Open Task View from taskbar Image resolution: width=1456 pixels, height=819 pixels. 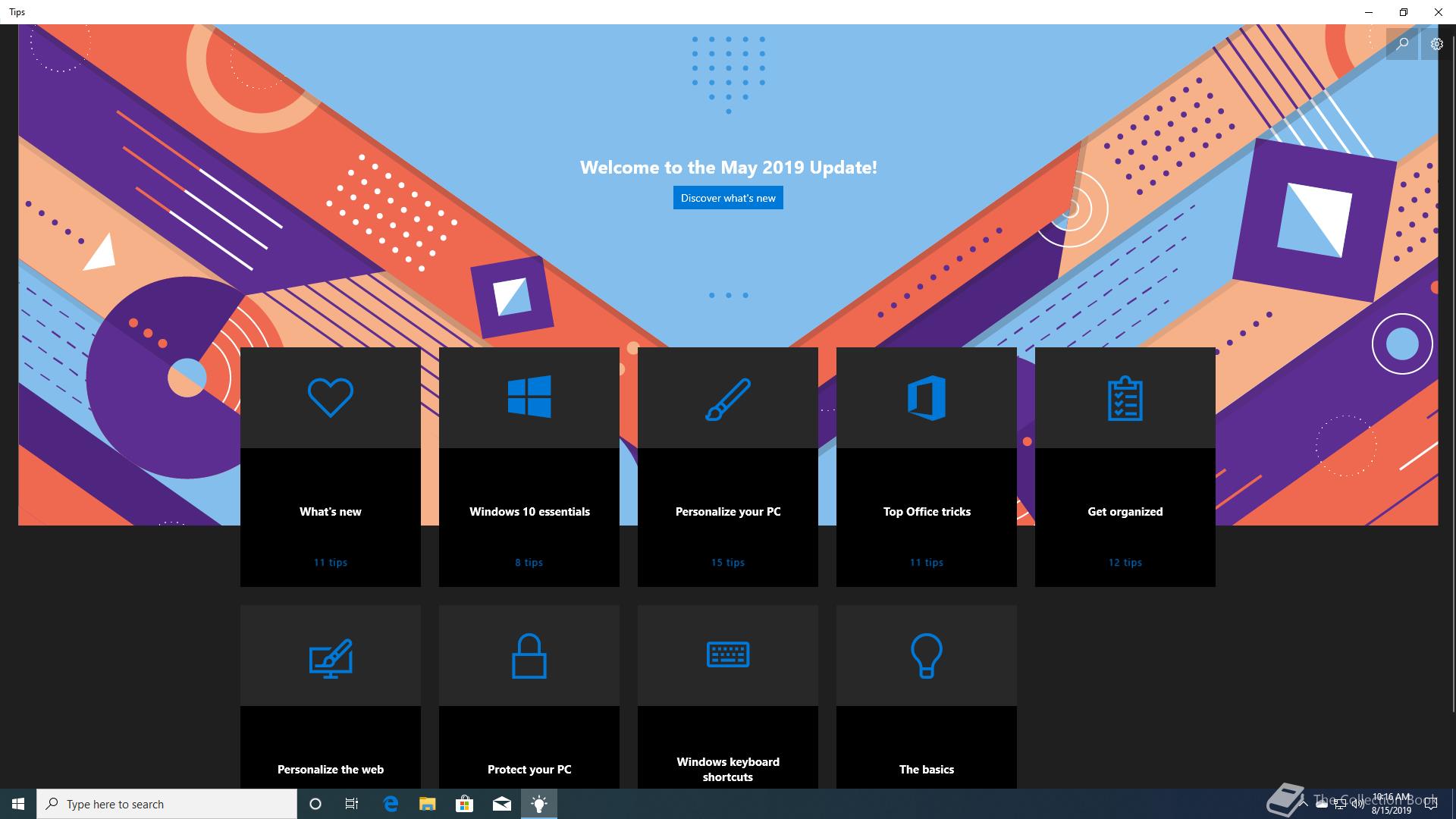[352, 804]
